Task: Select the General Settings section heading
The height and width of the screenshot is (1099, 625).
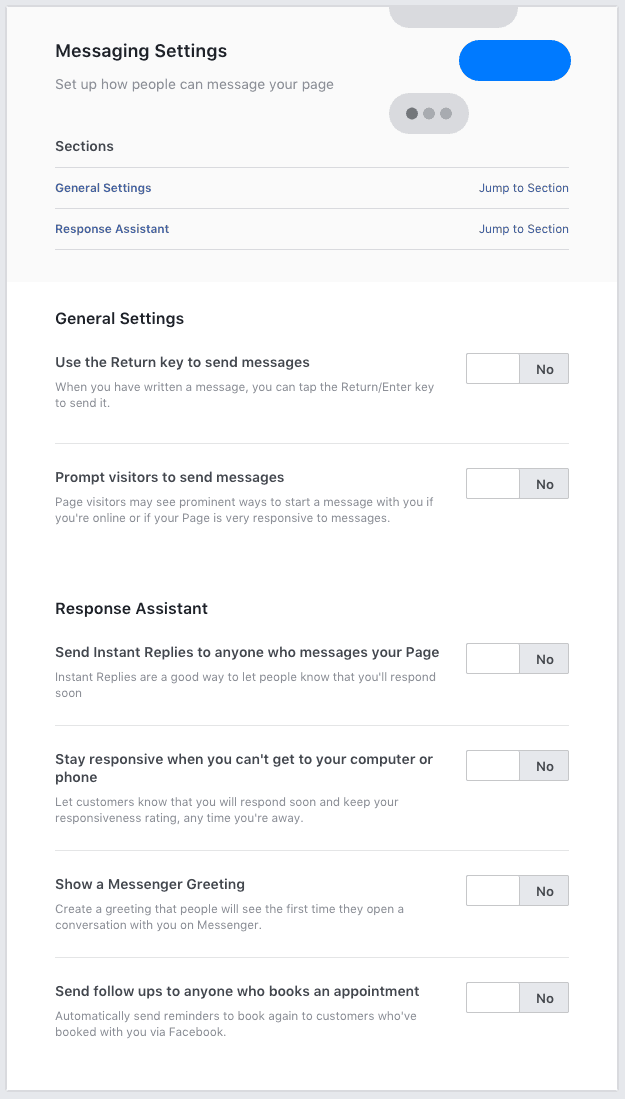Action: tap(119, 319)
